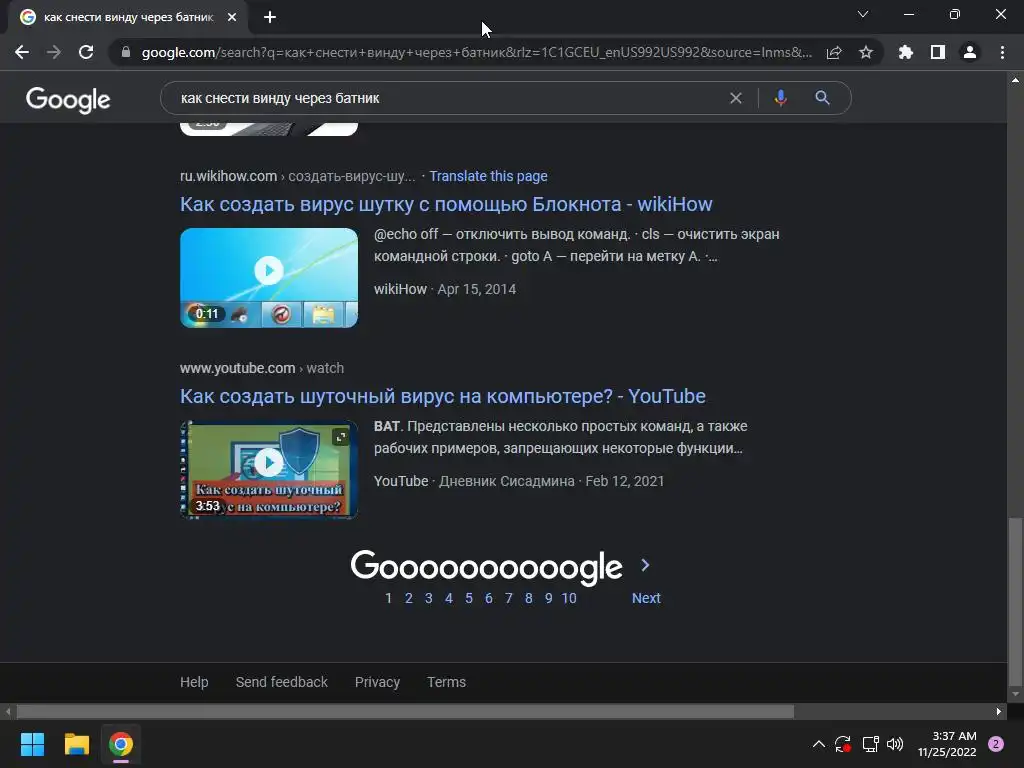
Task: Select the как снести винду tab
Action: [128, 18]
